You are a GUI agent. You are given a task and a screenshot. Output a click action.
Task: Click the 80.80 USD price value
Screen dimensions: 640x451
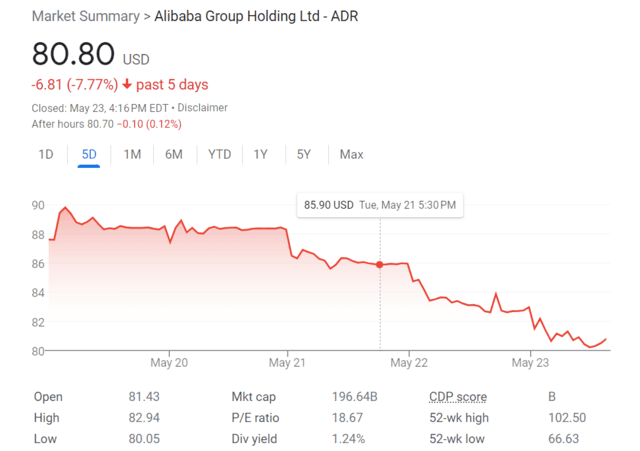pos(91,54)
